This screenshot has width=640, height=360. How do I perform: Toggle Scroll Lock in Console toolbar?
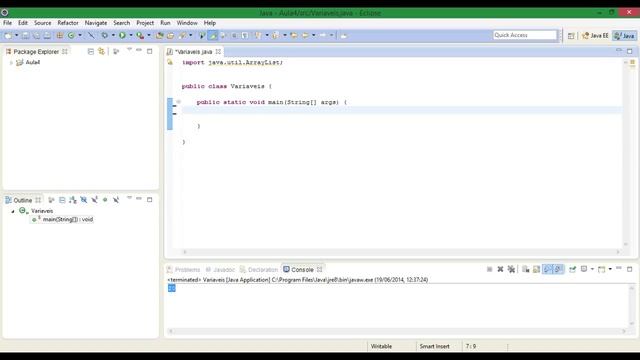tap(536, 269)
